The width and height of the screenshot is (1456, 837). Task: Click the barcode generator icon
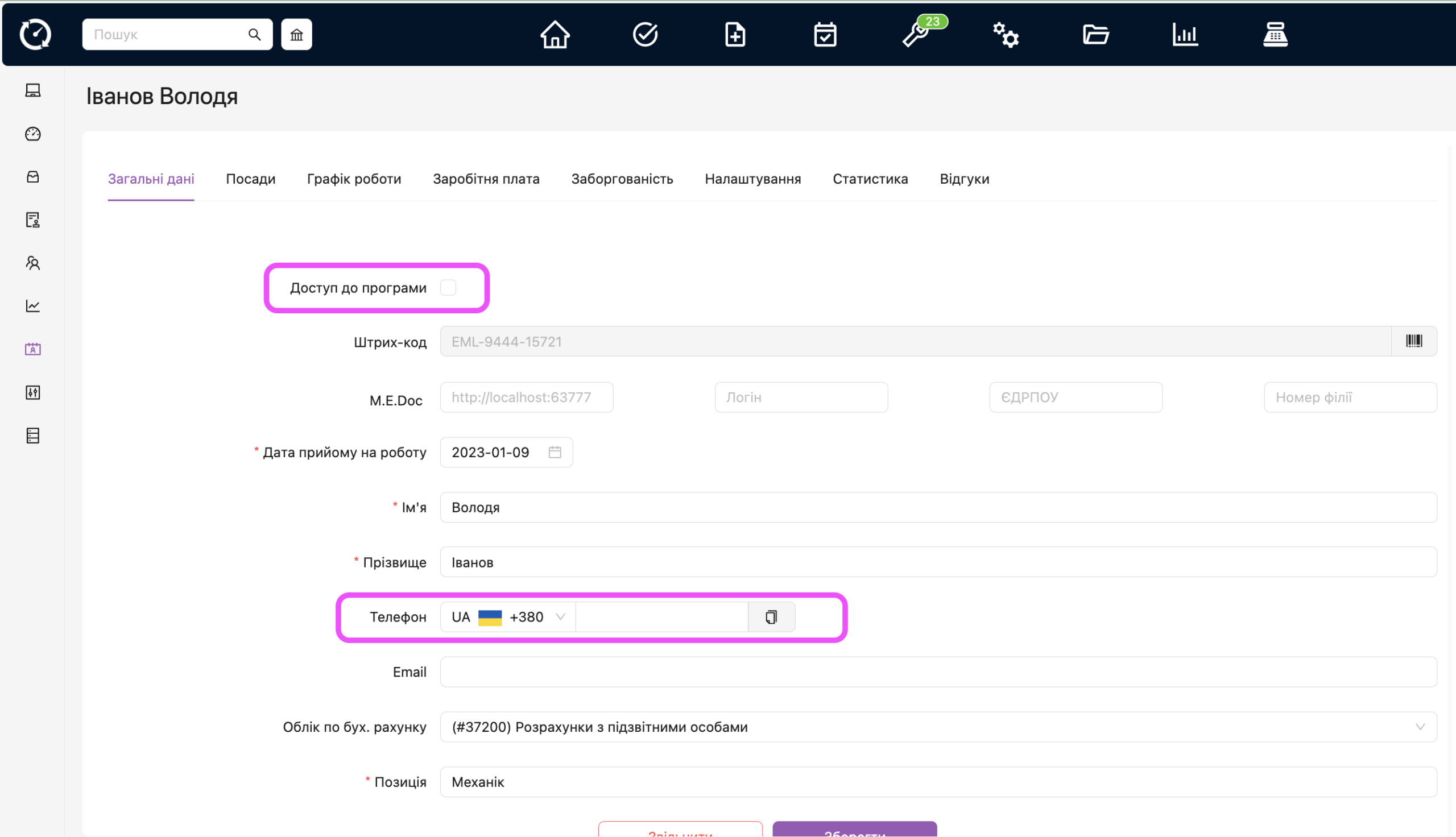[x=1413, y=342]
